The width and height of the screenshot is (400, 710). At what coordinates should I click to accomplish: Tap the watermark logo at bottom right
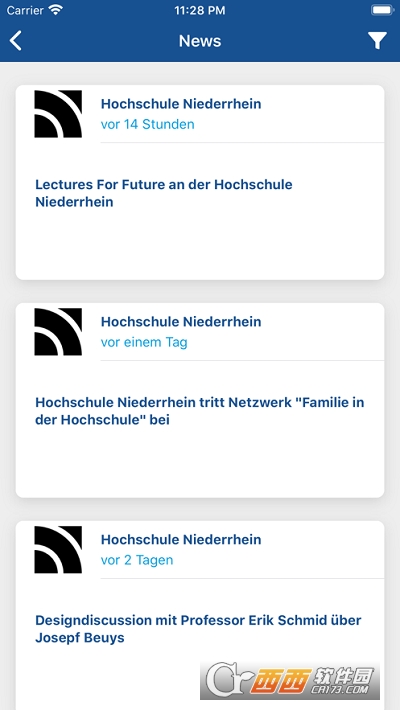point(290,680)
